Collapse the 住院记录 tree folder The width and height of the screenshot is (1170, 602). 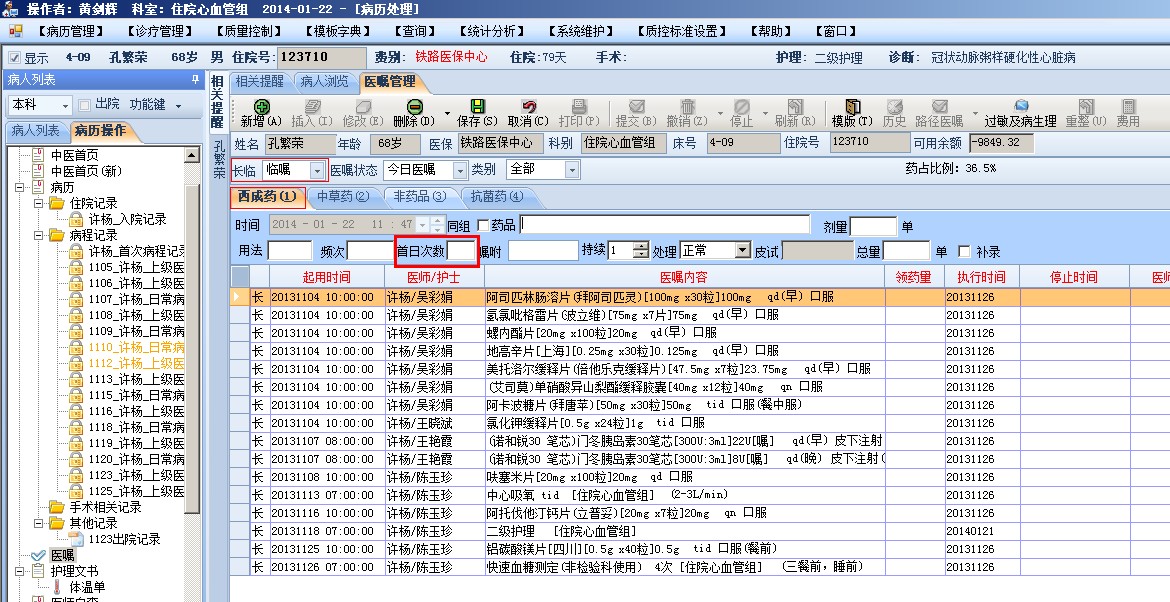pyautogui.click(x=39, y=203)
